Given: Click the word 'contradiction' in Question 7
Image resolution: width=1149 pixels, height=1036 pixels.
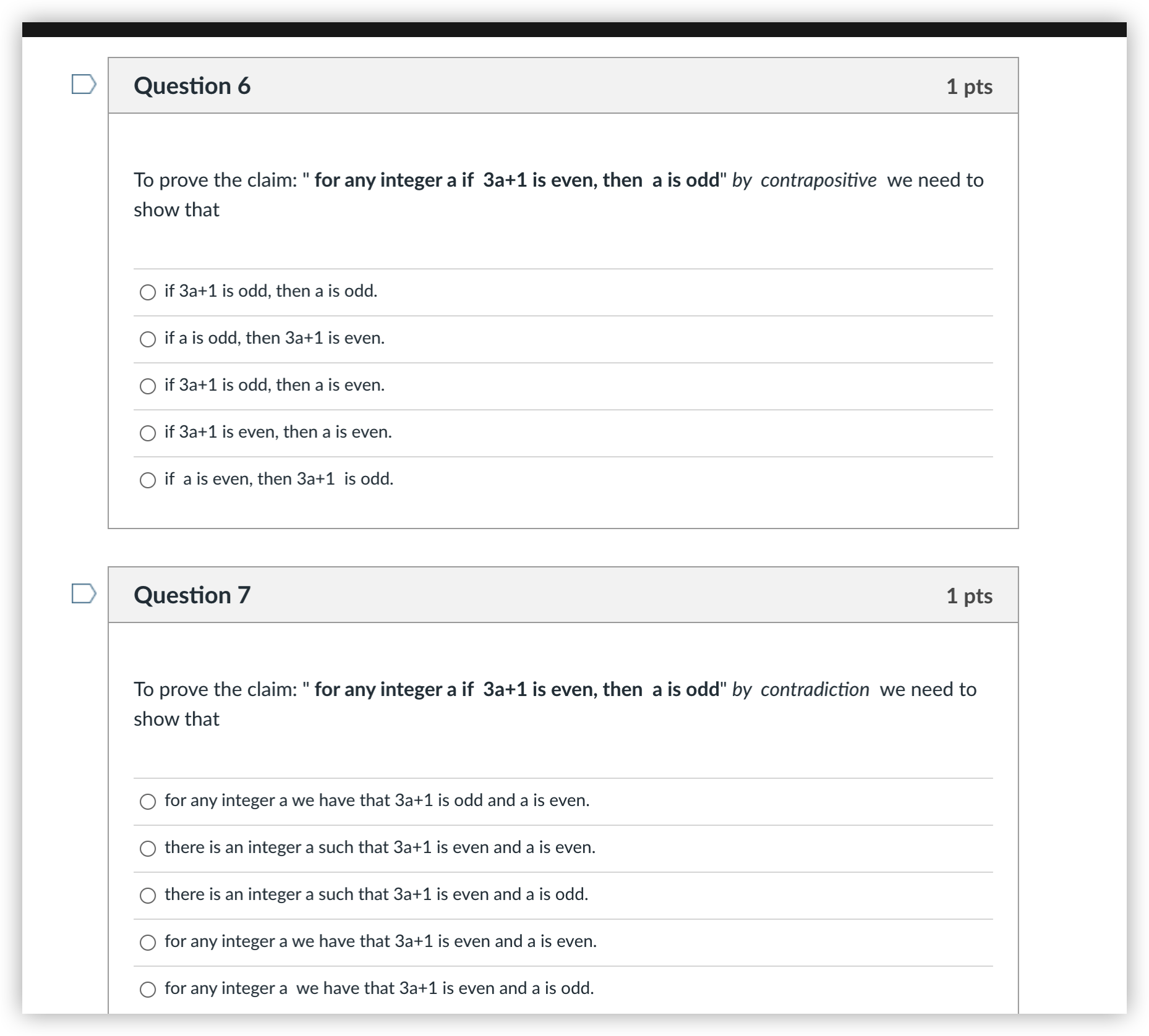Looking at the screenshot, I should click(813, 690).
